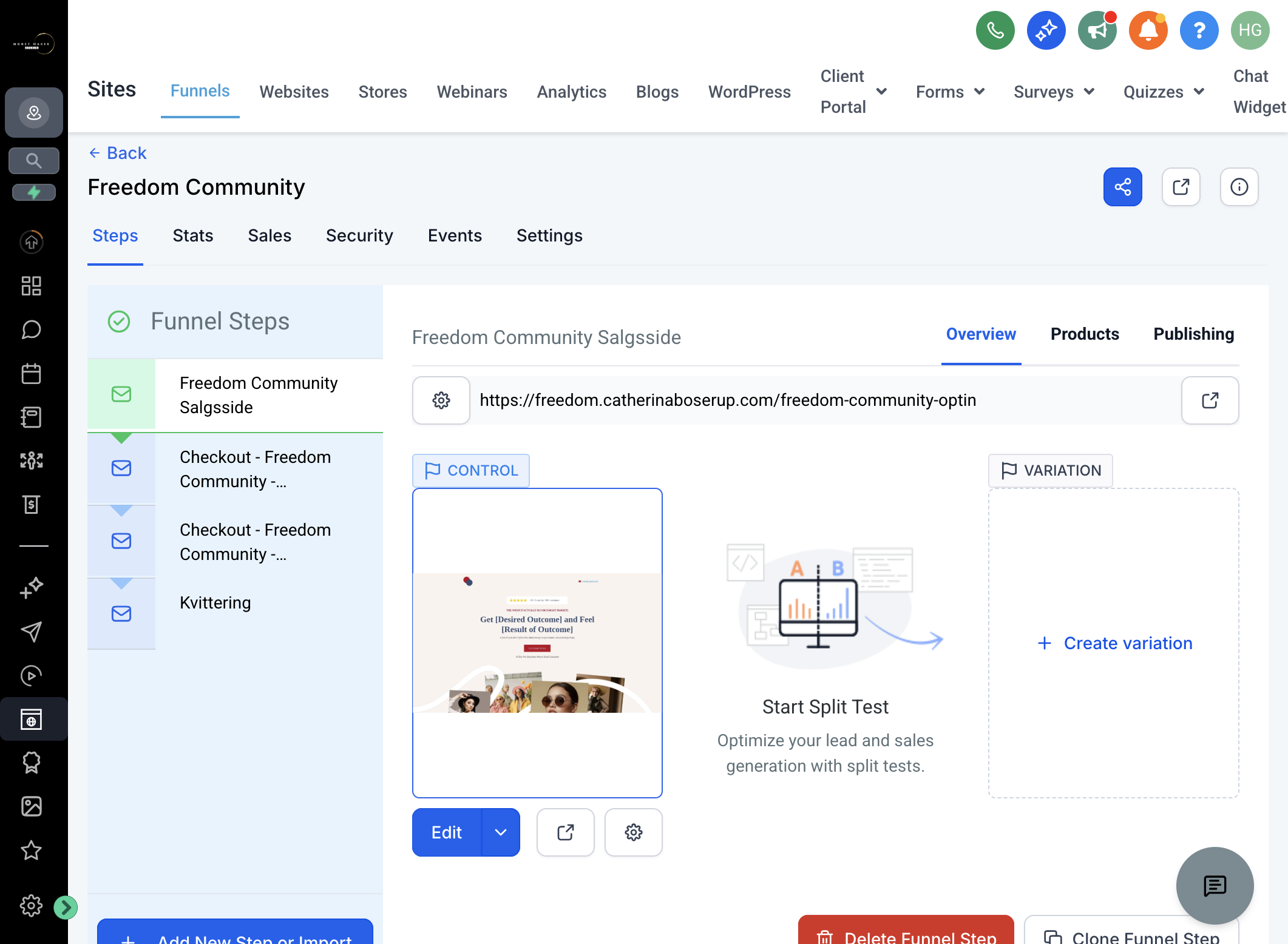The width and height of the screenshot is (1288, 944).
Task: Open the Chat Widget tab
Action: coord(1259,92)
